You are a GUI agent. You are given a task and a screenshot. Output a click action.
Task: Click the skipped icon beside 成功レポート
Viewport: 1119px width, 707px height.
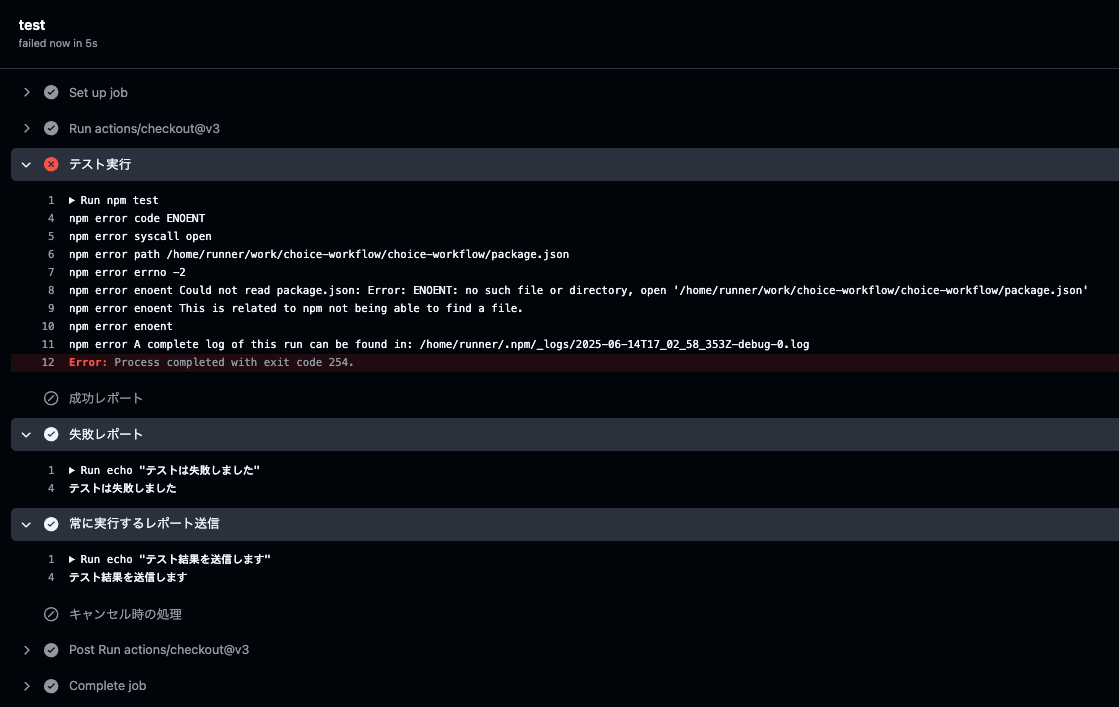coord(51,398)
